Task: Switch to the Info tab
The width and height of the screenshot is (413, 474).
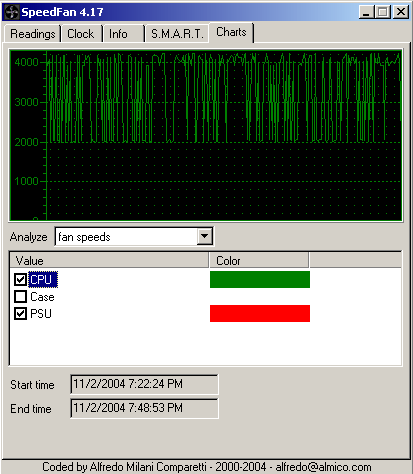Action: tap(124, 34)
